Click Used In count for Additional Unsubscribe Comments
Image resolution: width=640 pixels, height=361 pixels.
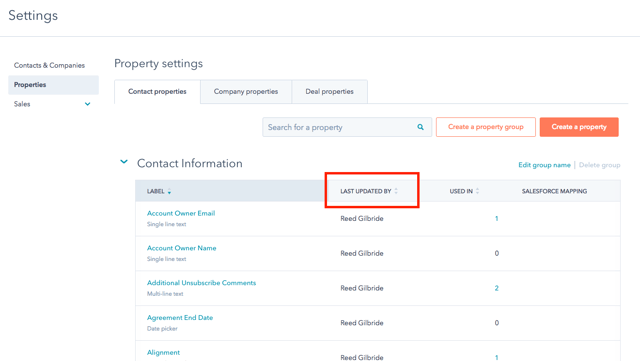[496, 288]
